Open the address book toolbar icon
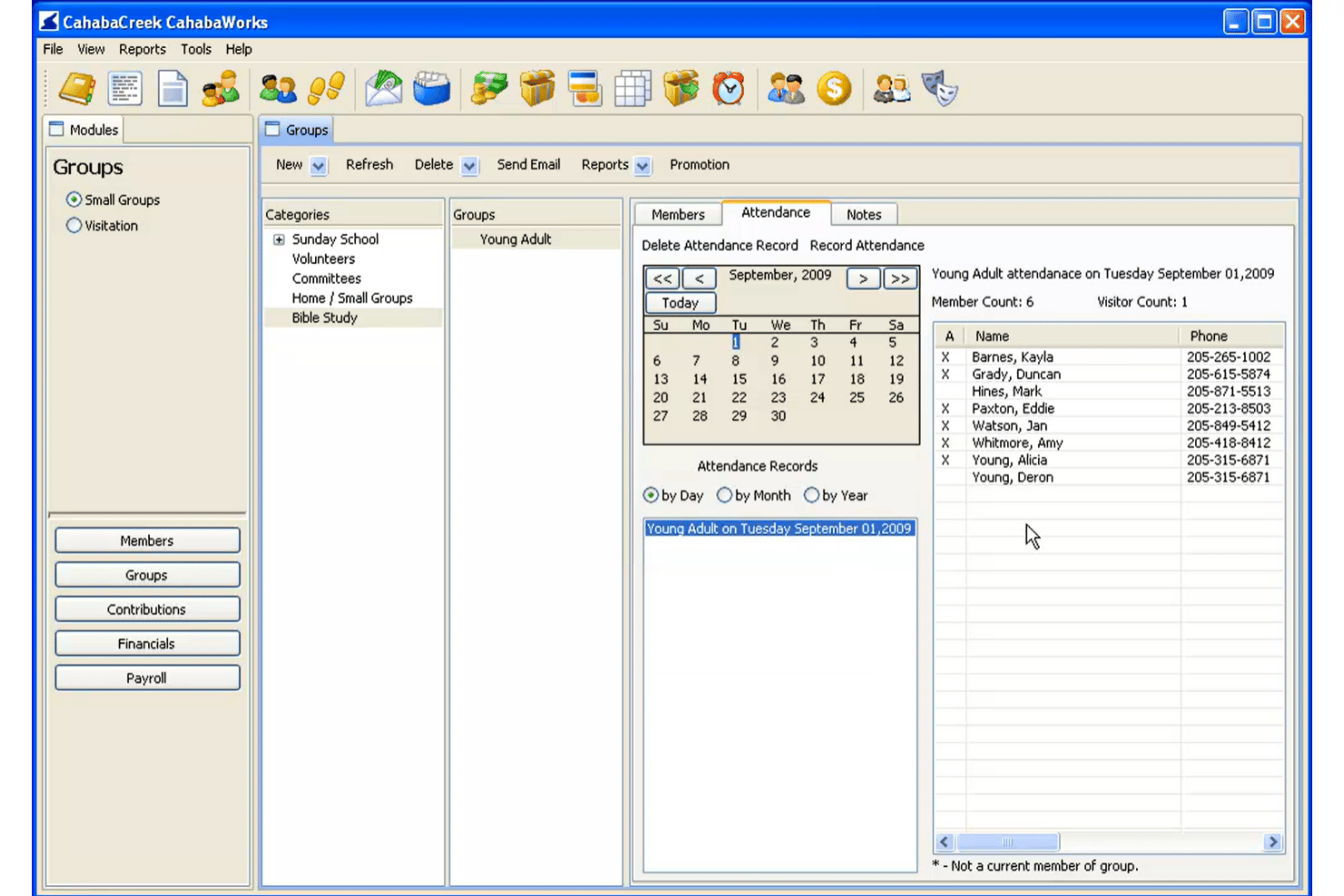 pos(77,89)
